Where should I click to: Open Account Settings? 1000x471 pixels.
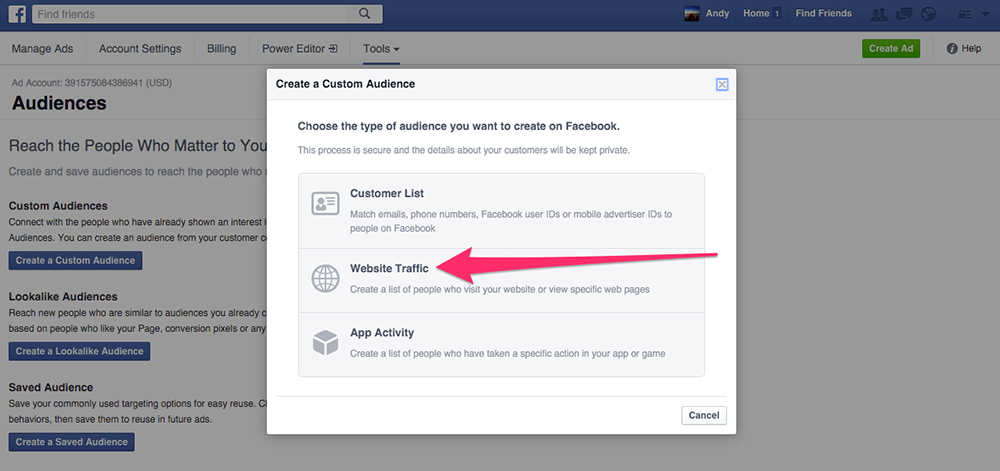(x=140, y=49)
